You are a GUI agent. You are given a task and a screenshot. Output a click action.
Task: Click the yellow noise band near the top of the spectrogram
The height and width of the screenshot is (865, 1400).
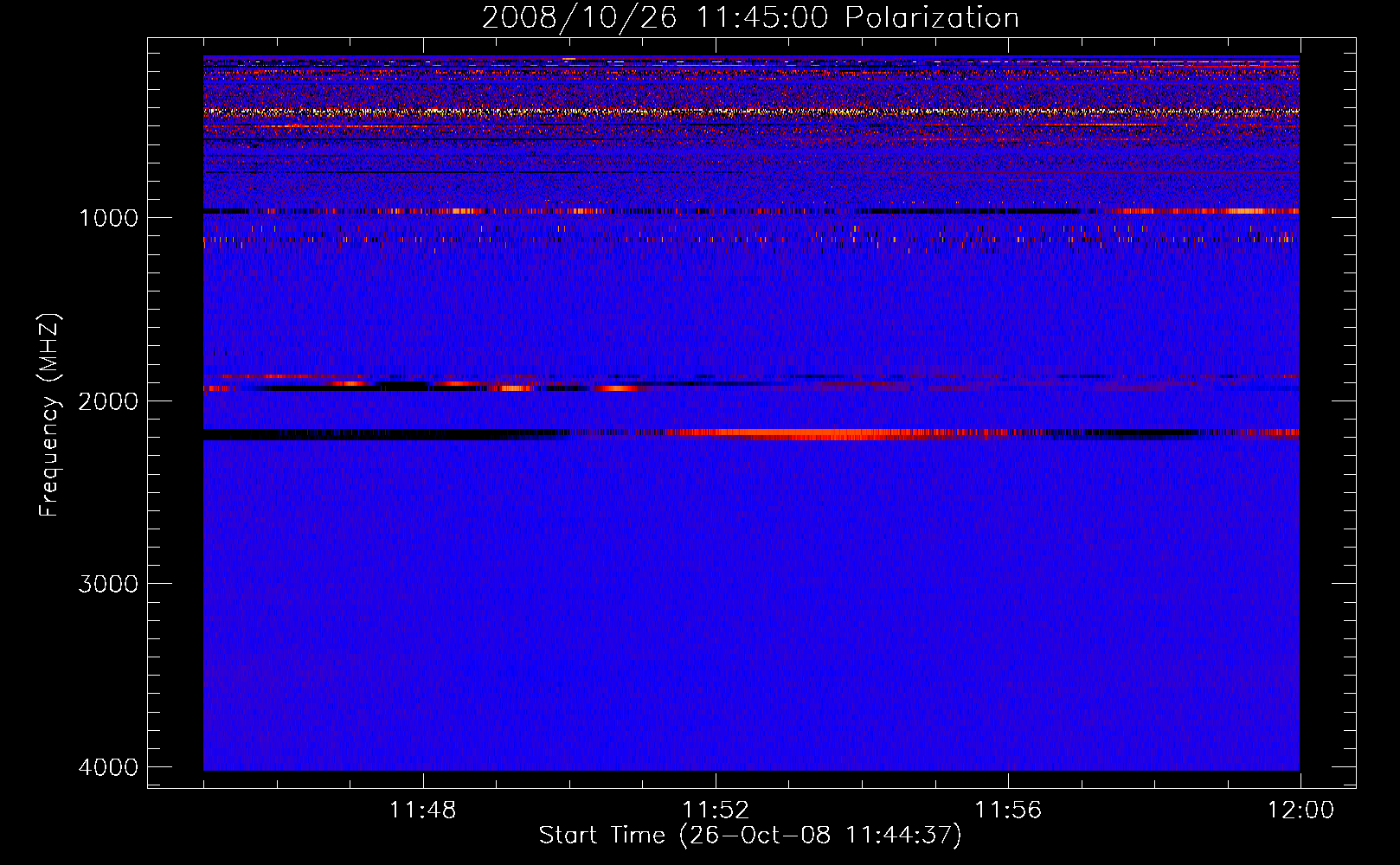[x=751, y=112]
